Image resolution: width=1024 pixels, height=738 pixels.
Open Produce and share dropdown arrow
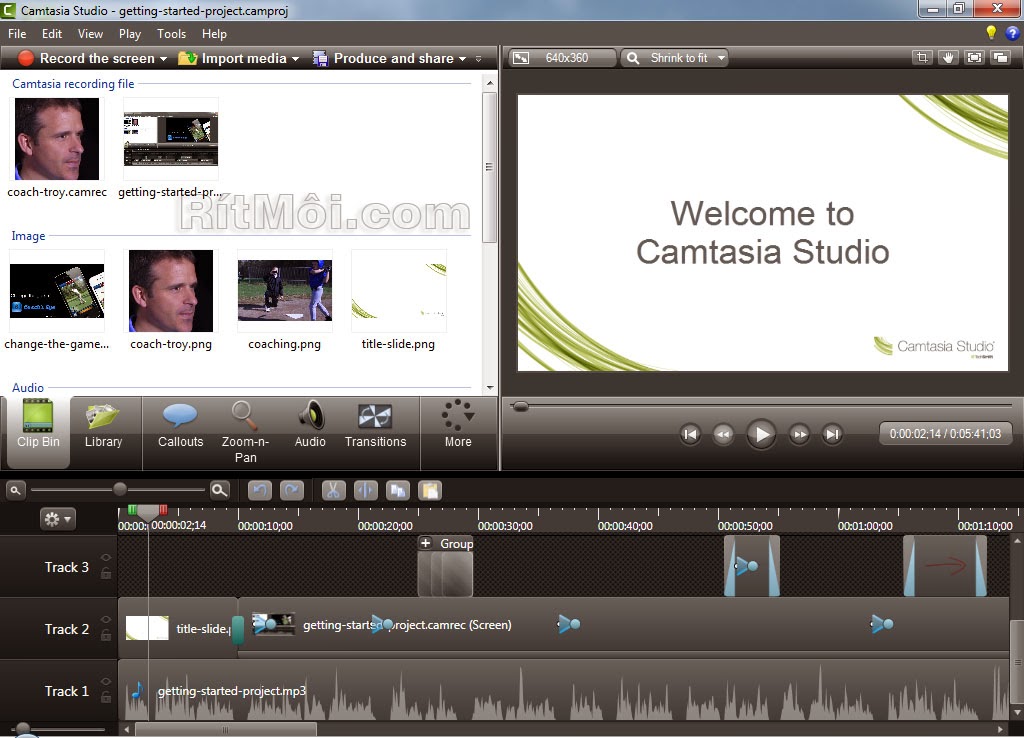coord(462,59)
